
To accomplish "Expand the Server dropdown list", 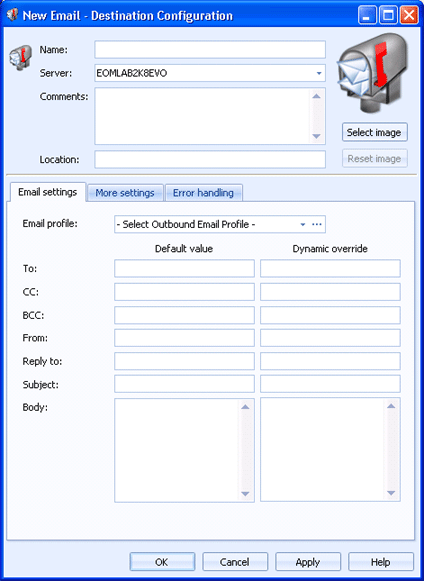I will tap(319, 73).
